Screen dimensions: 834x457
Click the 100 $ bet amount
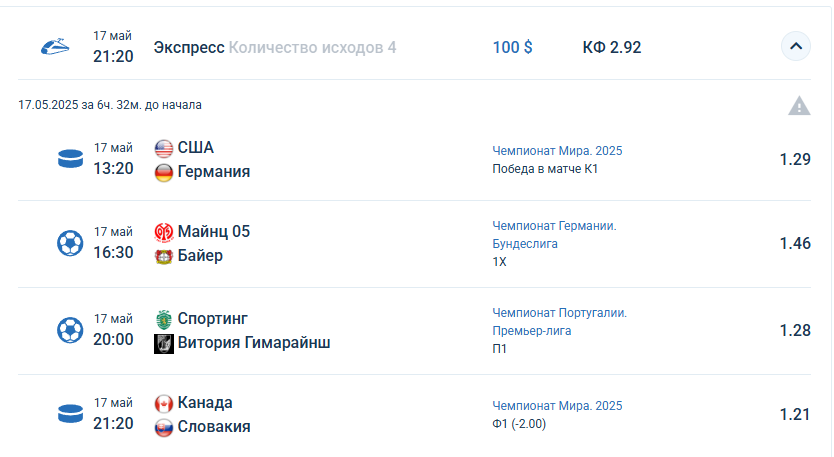(512, 47)
